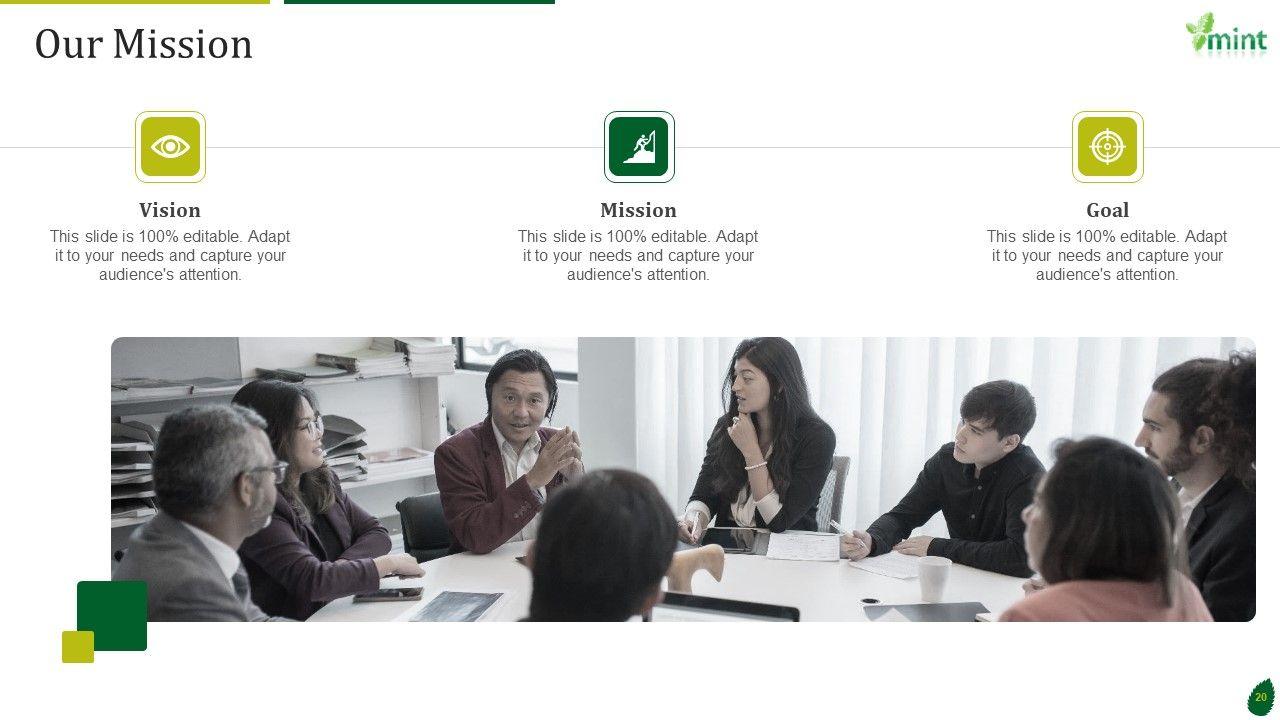Select the description paragraph under Vision
The height and width of the screenshot is (720, 1280).
pos(170,255)
